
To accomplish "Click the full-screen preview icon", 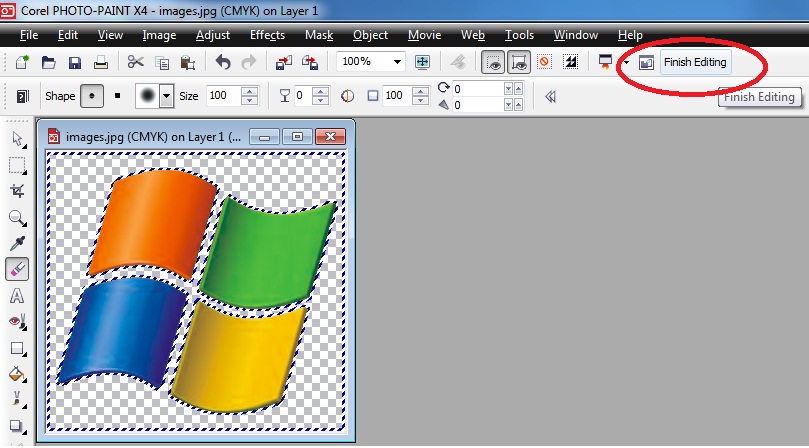I will tap(423, 62).
